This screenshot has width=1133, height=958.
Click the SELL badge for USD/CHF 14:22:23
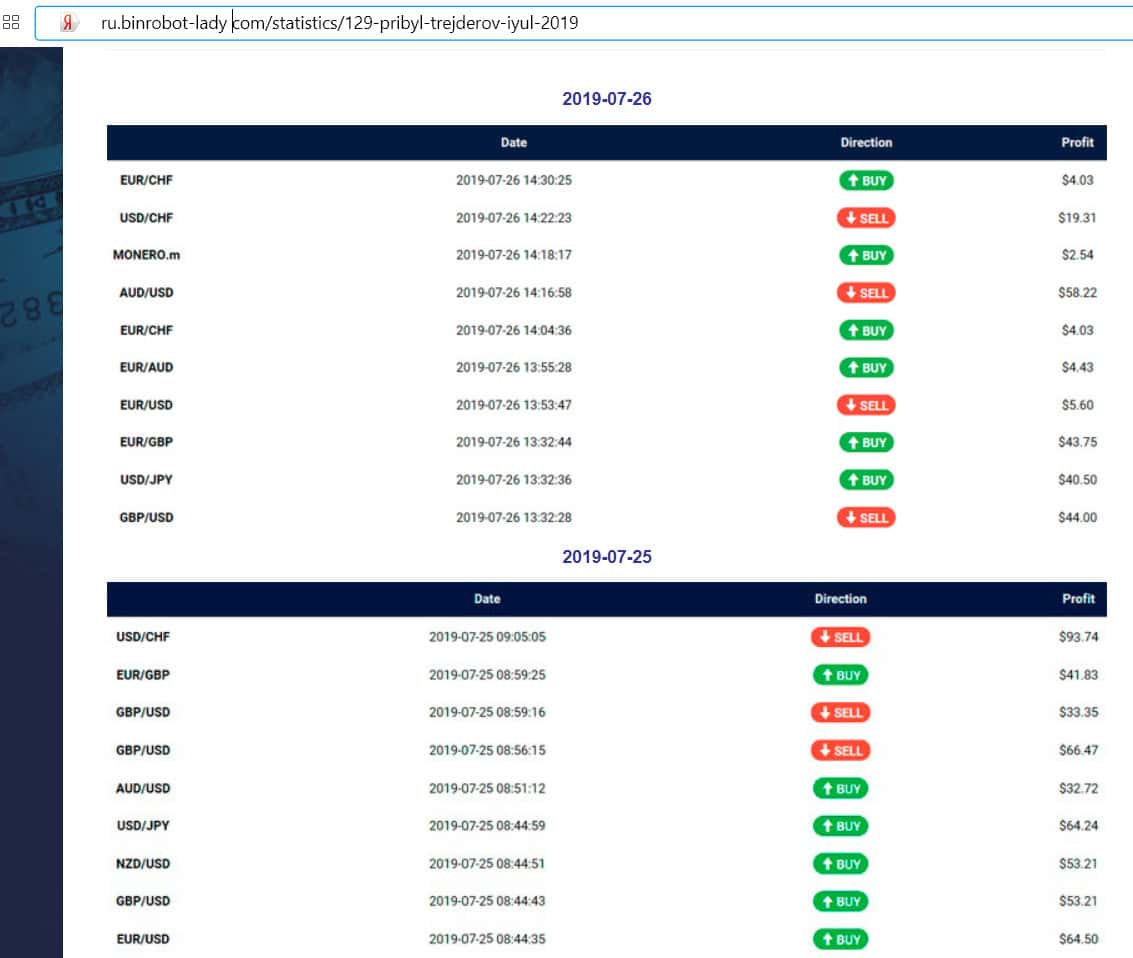click(865, 218)
